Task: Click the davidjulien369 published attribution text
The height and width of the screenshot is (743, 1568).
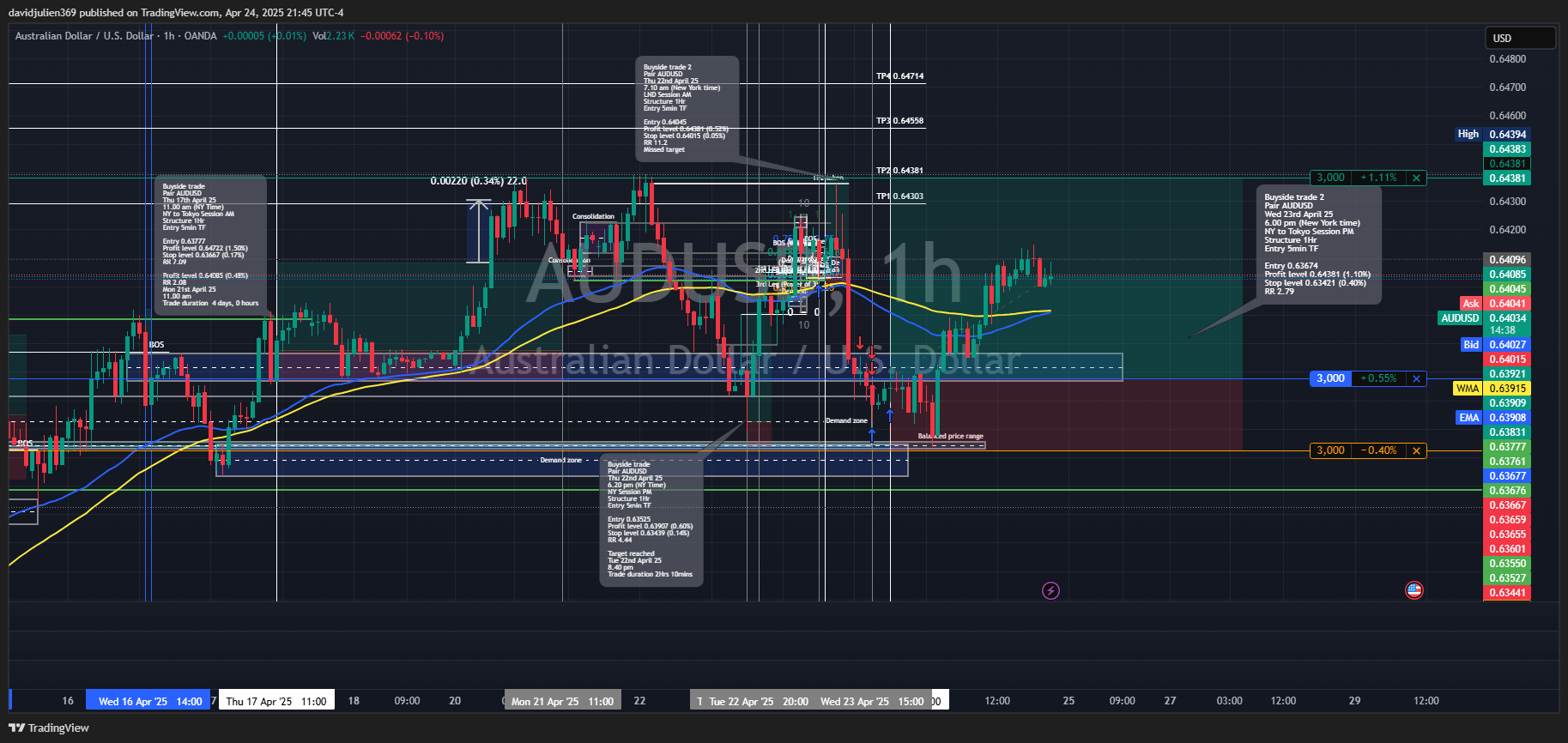Action: click(176, 13)
